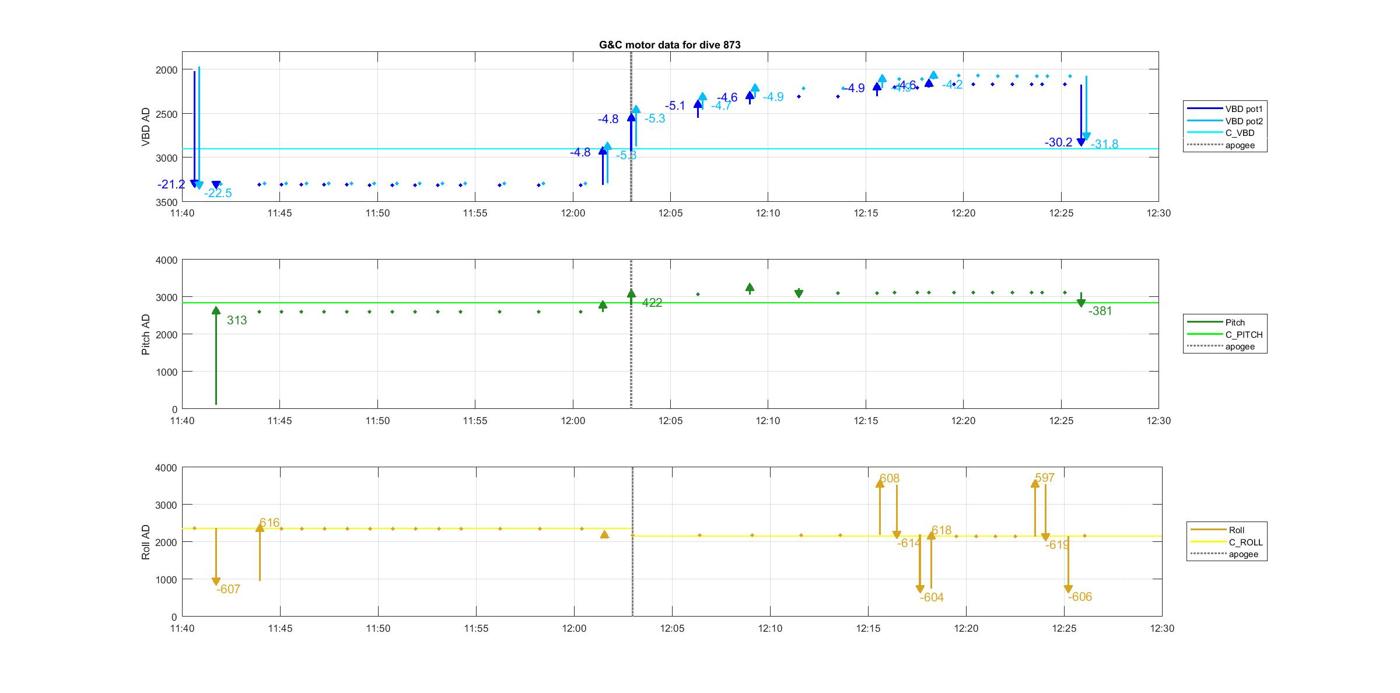
Task: Select the title 'G&C motor data for dive 873'
Action: (670, 45)
